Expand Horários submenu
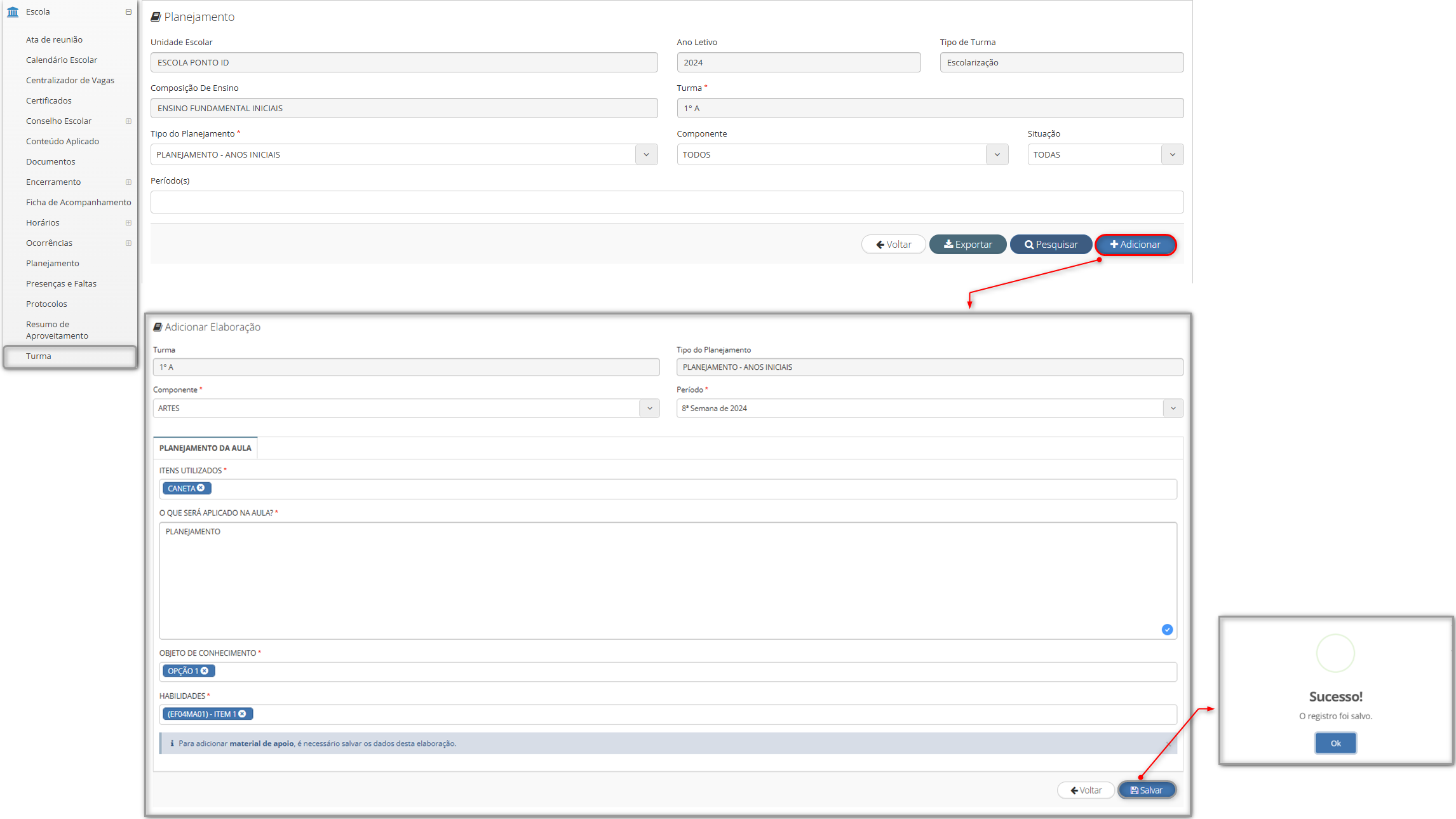Viewport: 1456px width, 819px height. click(x=128, y=223)
